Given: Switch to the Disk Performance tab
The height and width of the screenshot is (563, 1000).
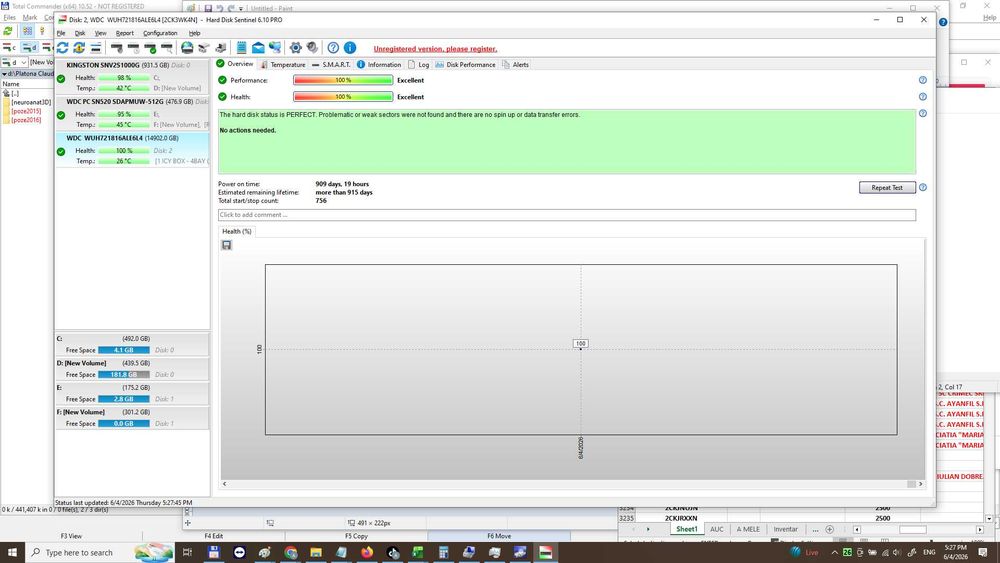Looking at the screenshot, I should click(465, 64).
